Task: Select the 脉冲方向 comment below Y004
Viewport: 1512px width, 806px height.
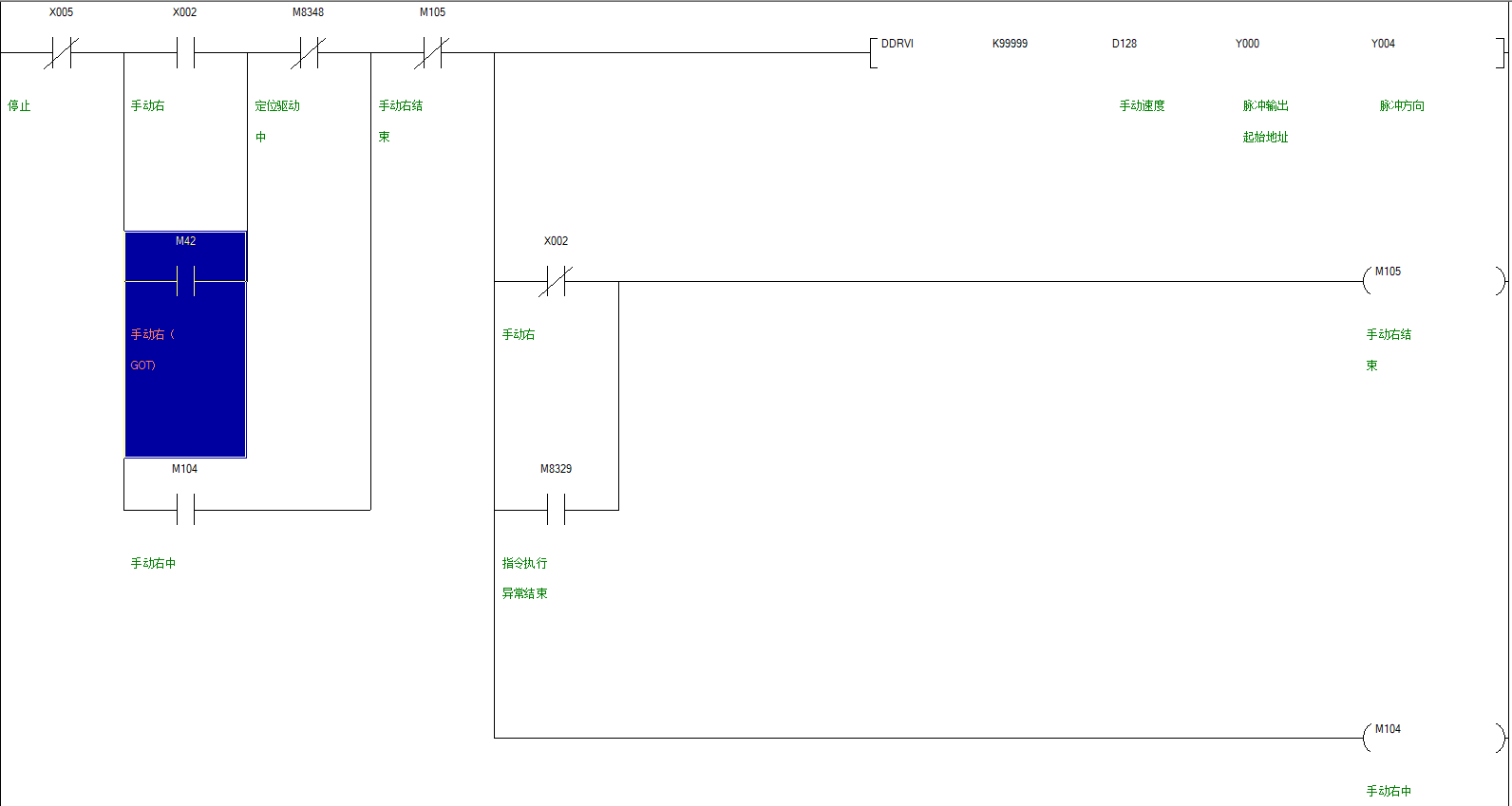Action: pyautogui.click(x=1402, y=106)
